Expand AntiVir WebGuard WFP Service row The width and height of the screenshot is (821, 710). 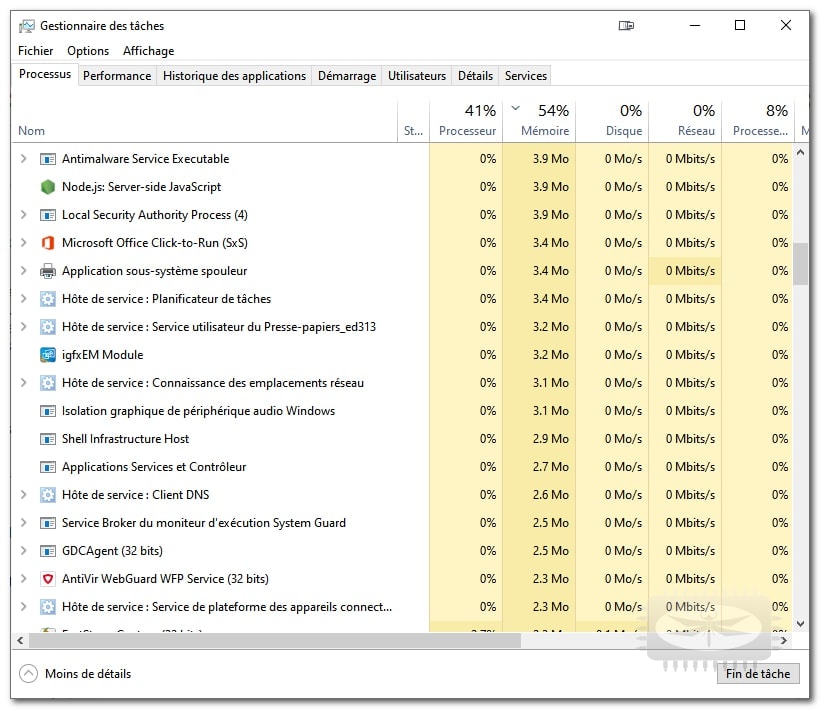[x=23, y=579]
